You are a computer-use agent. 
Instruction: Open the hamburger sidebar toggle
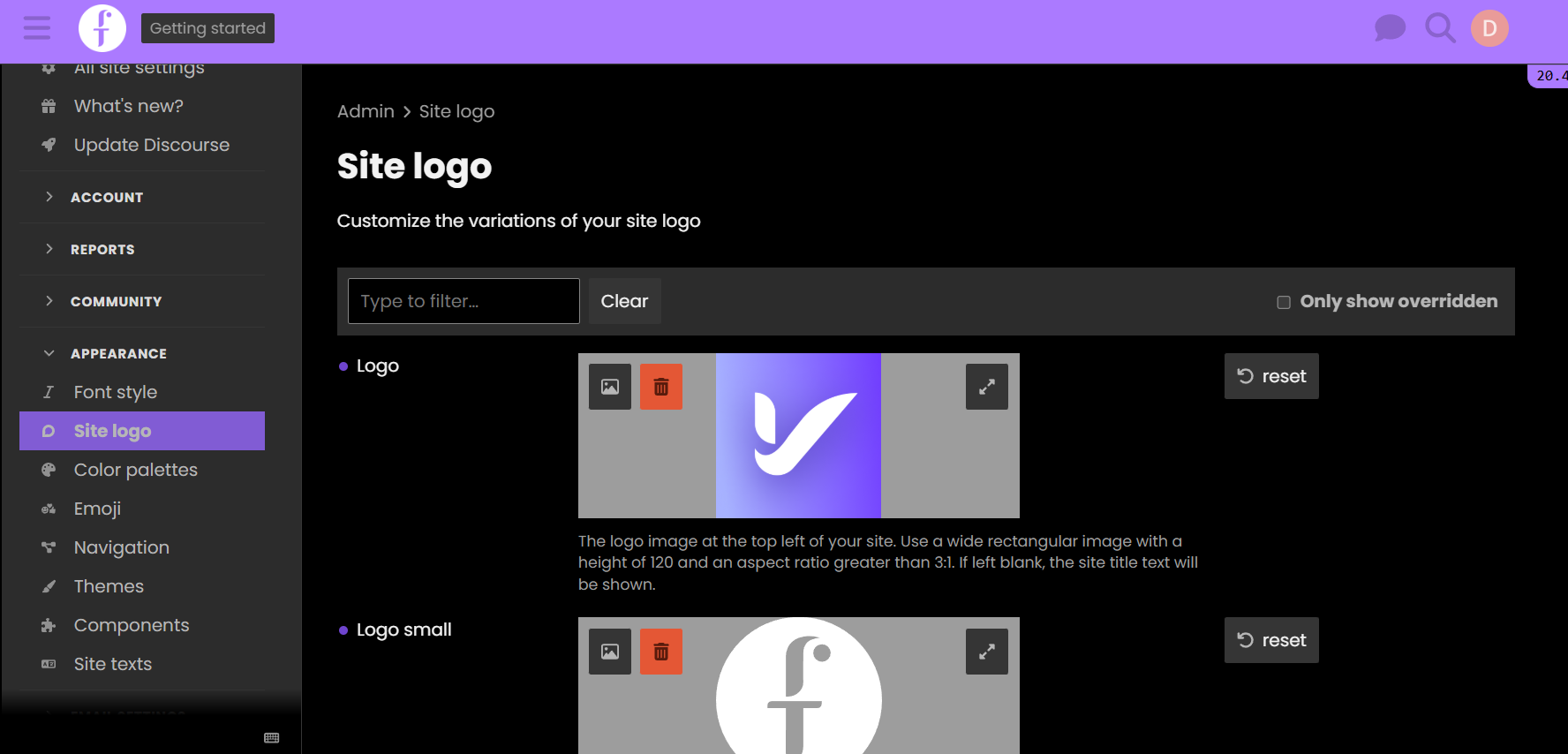coord(37,28)
